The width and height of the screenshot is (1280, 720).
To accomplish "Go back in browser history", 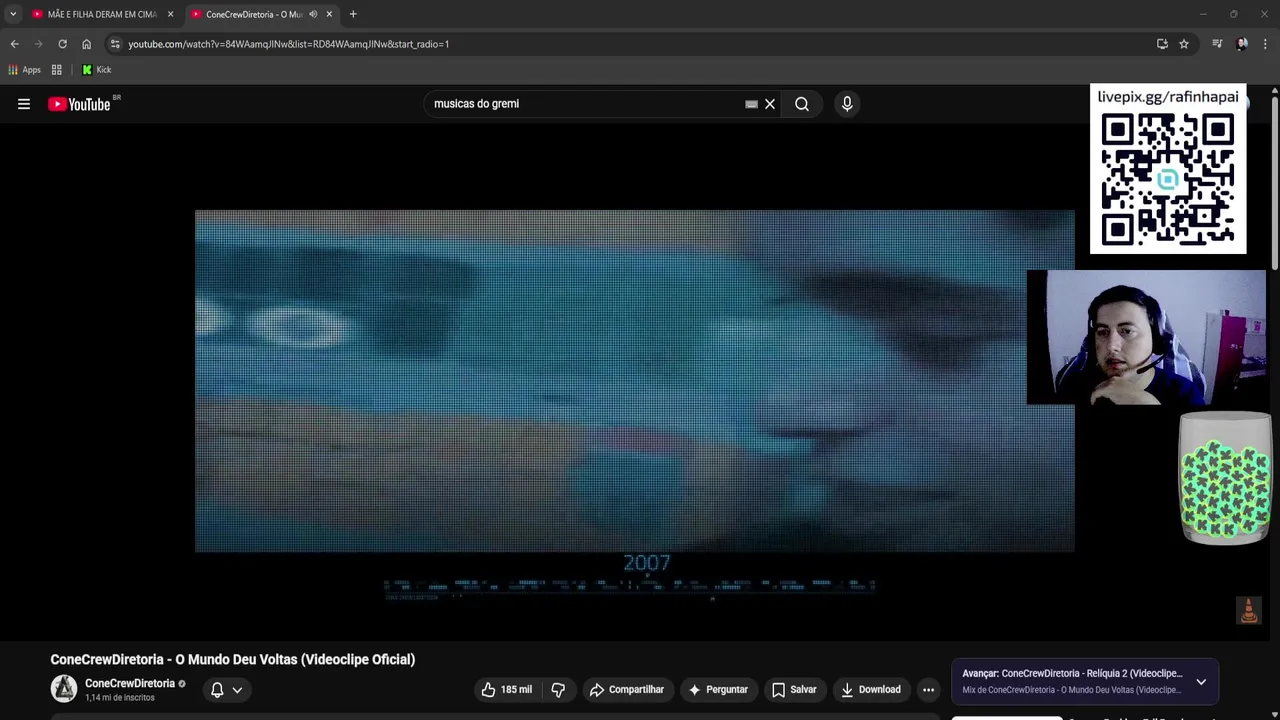I will click(x=14, y=44).
